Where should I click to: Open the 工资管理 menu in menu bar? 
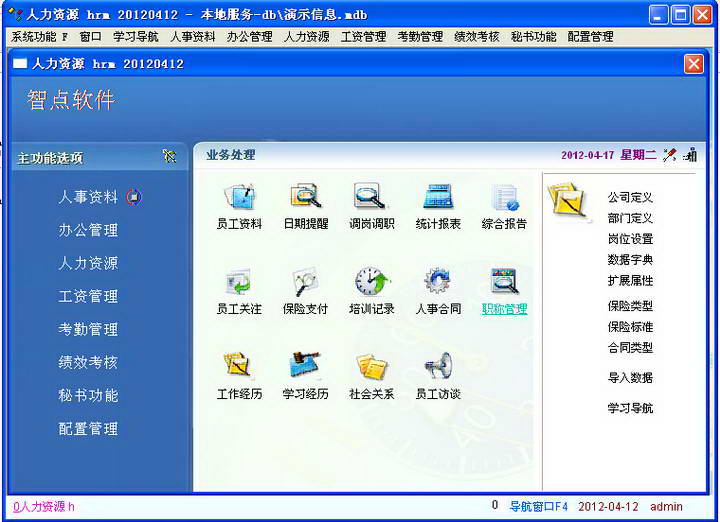[x=364, y=37]
